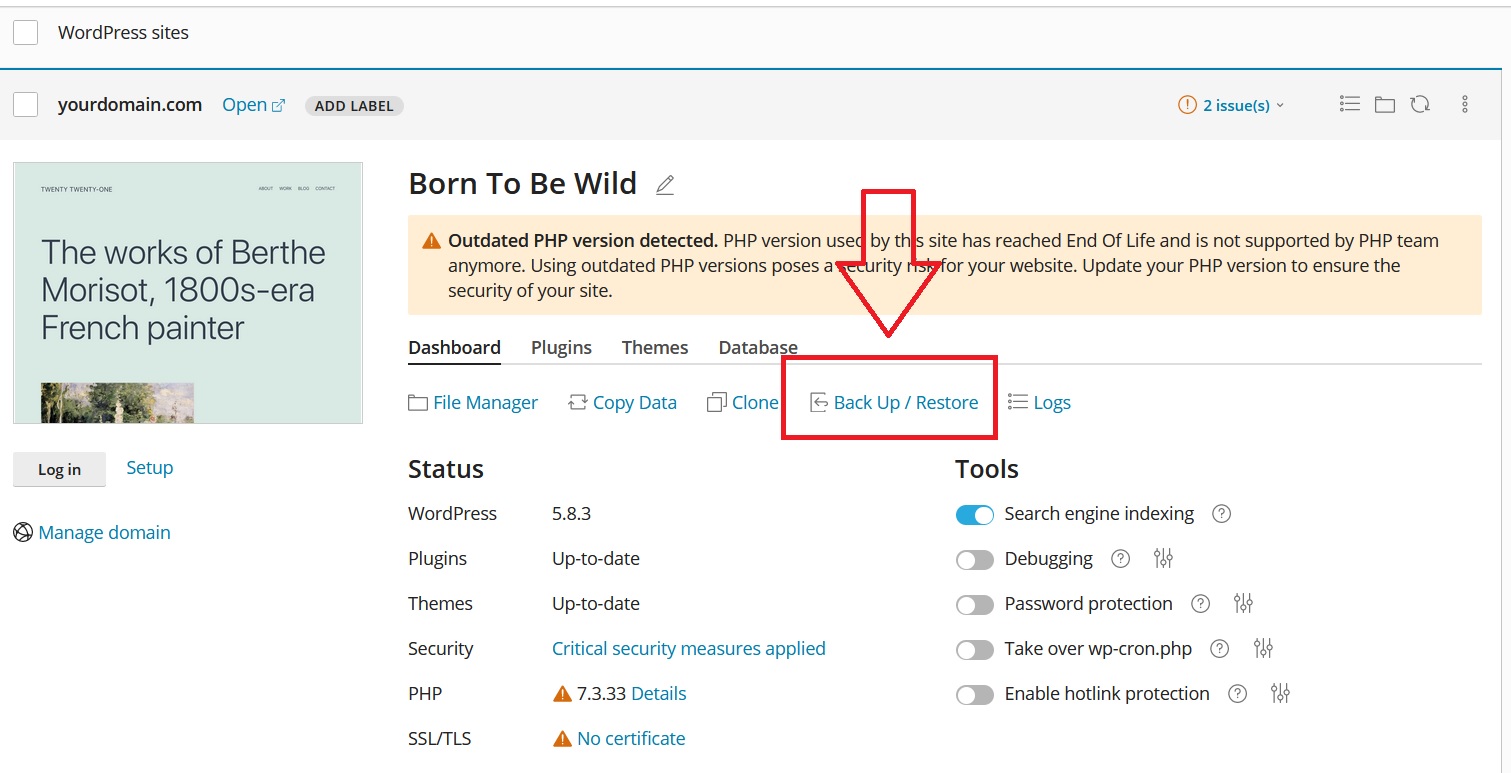
Task: Click help icon next to Search engine indexing
Action: pyautogui.click(x=1221, y=514)
